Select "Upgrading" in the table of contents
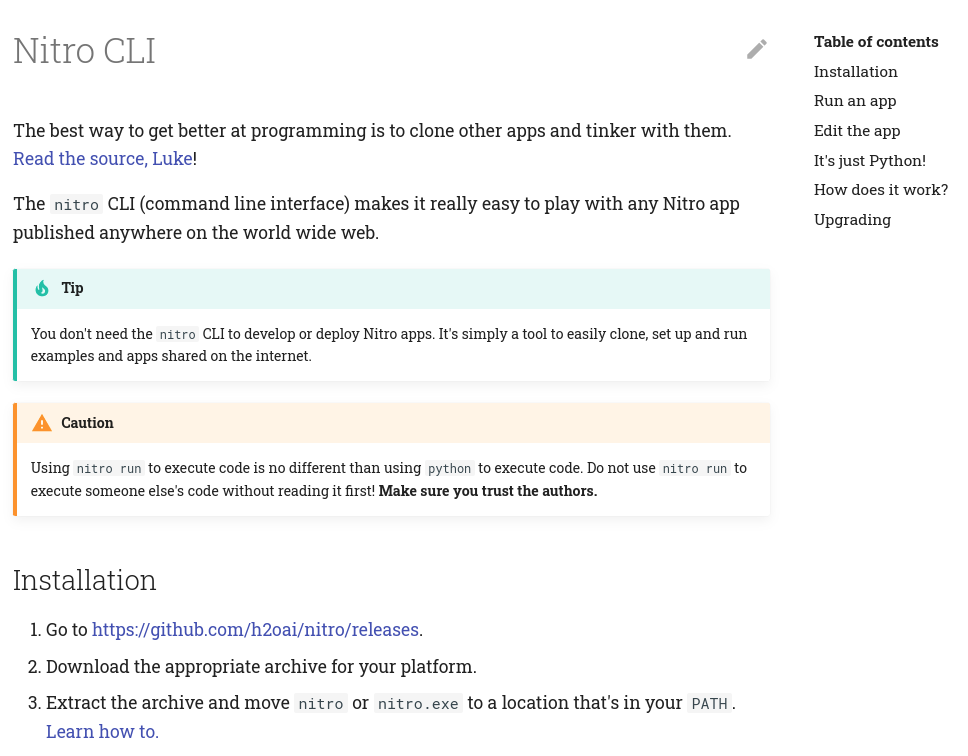Image resolution: width=968 pixels, height=756 pixels. click(x=852, y=219)
